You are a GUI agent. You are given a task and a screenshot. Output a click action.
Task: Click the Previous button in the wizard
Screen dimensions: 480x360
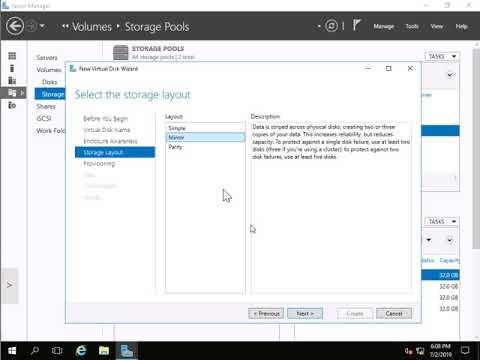pyautogui.click(x=266, y=314)
